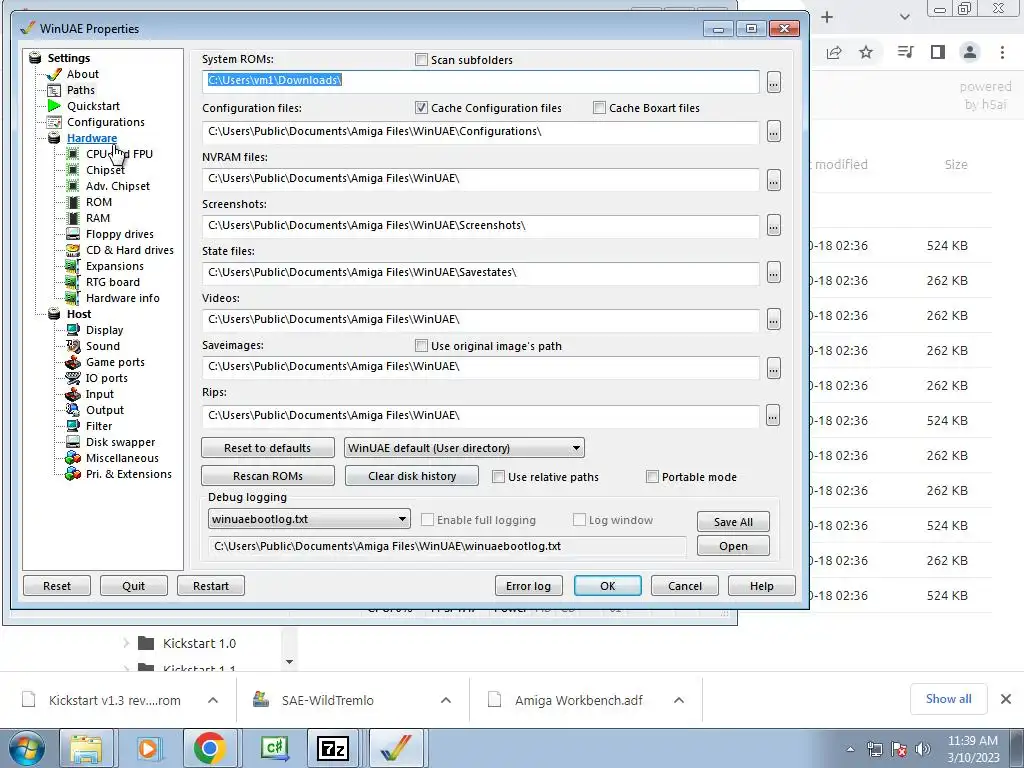Click the RTG board icon

73,282
